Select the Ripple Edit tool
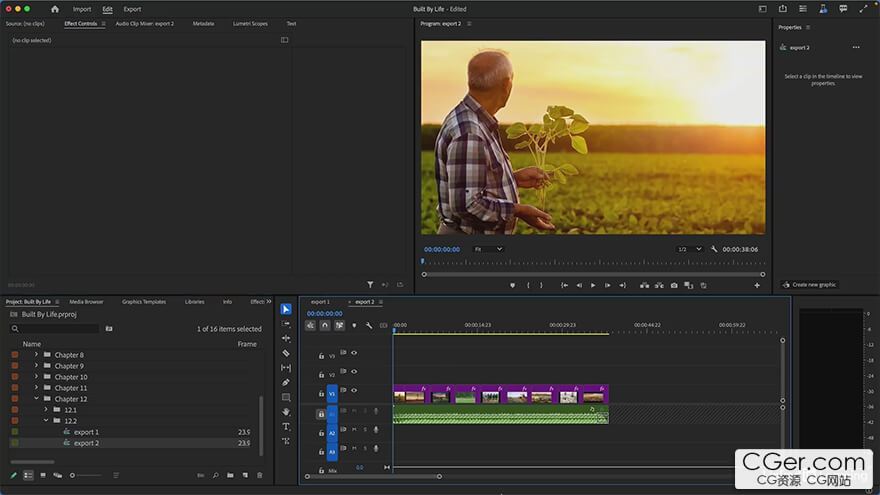880x495 pixels. coord(286,338)
